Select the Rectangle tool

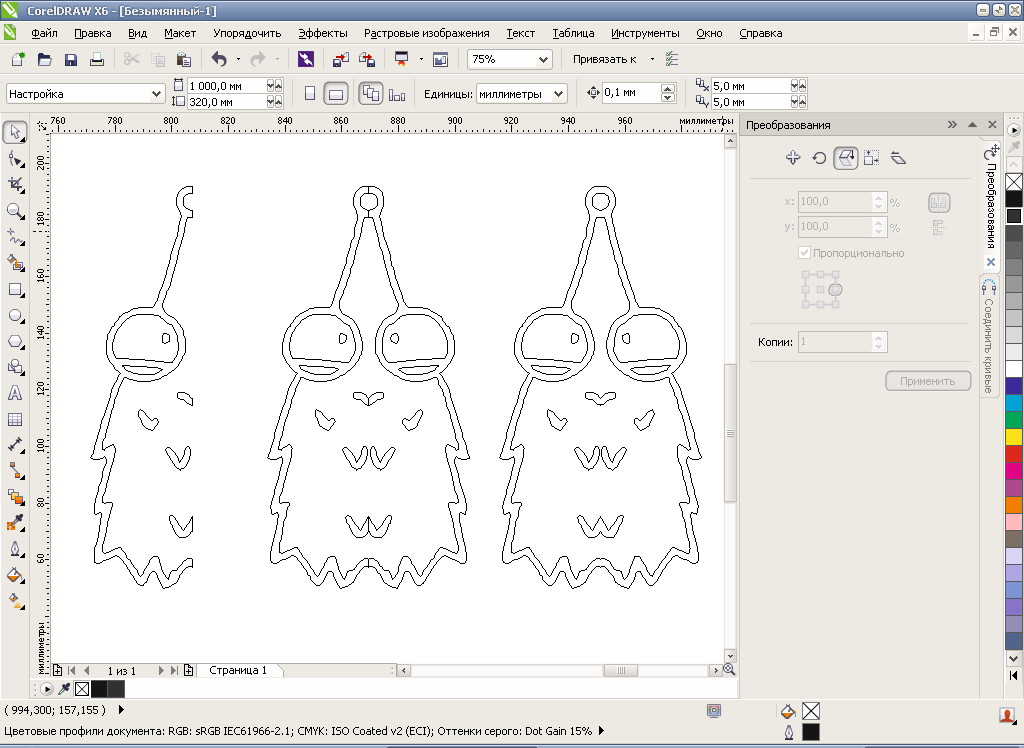[15, 289]
